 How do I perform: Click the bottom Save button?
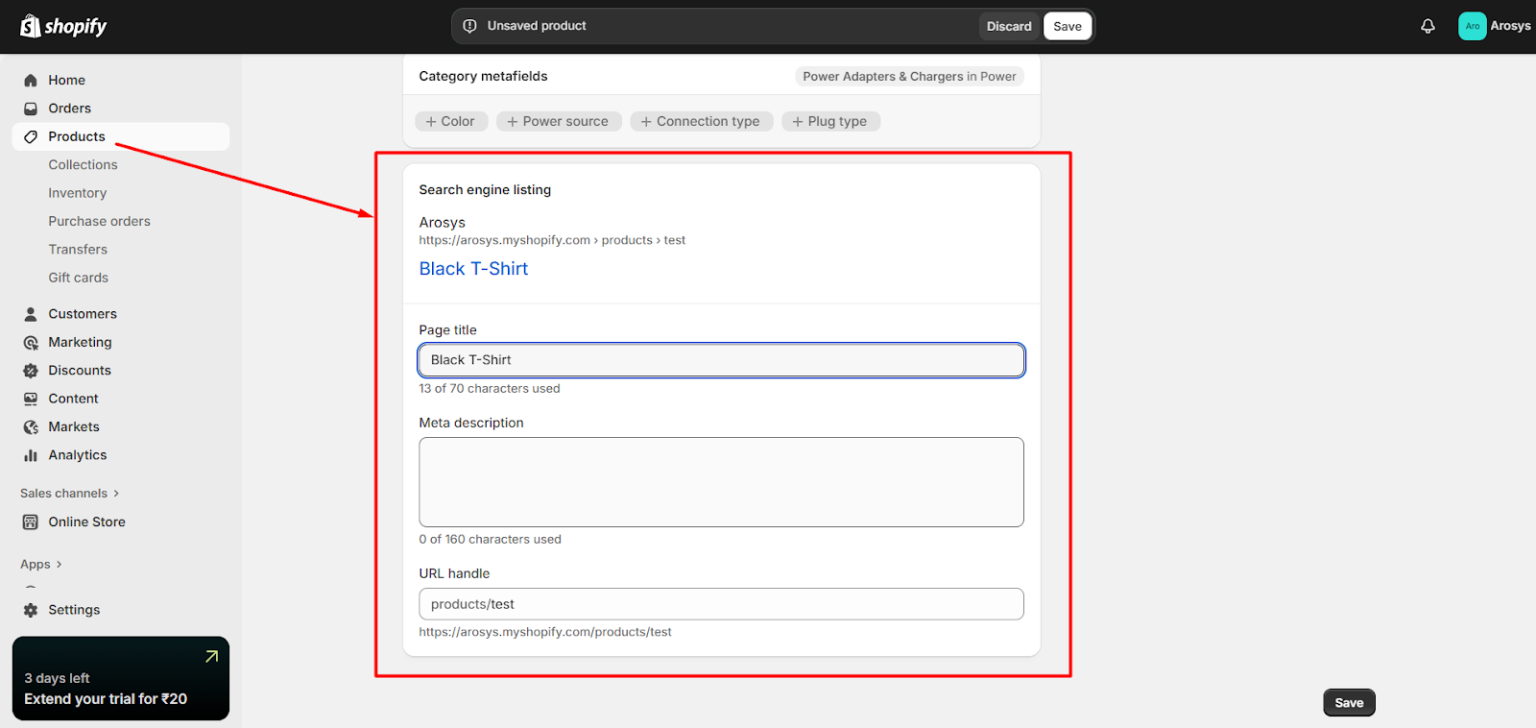1348,703
